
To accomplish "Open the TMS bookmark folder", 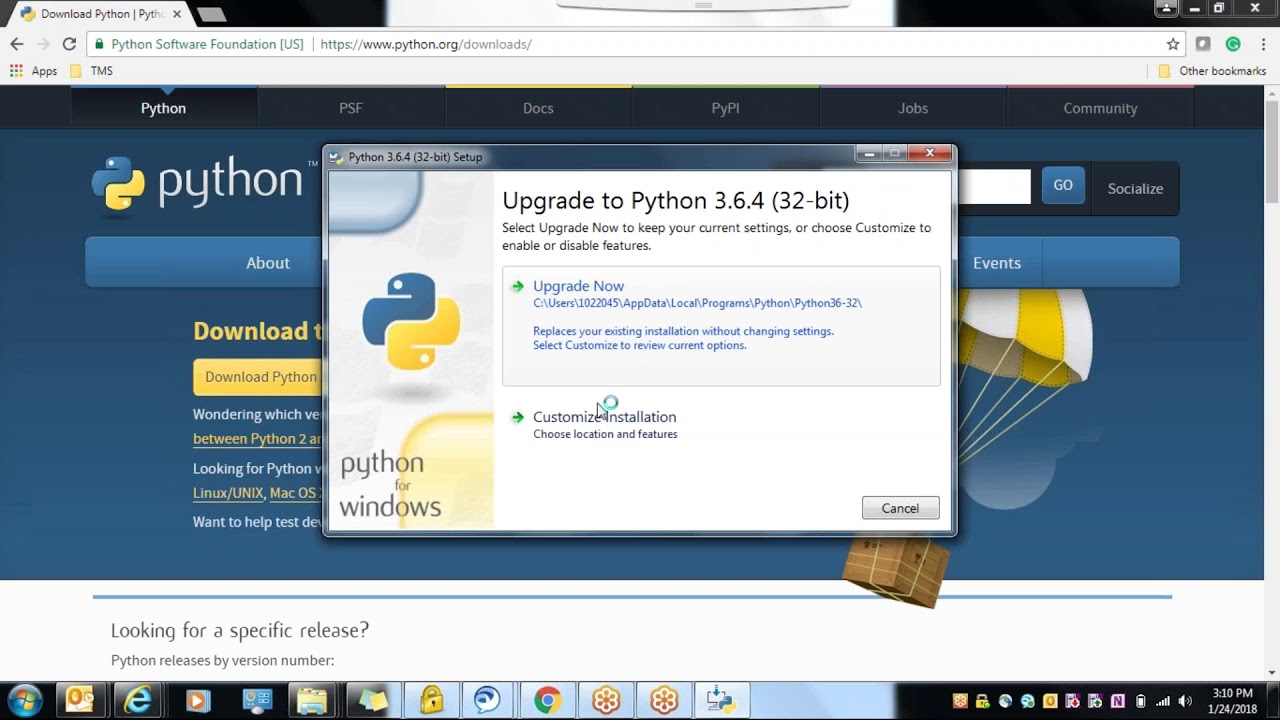I will point(90,71).
